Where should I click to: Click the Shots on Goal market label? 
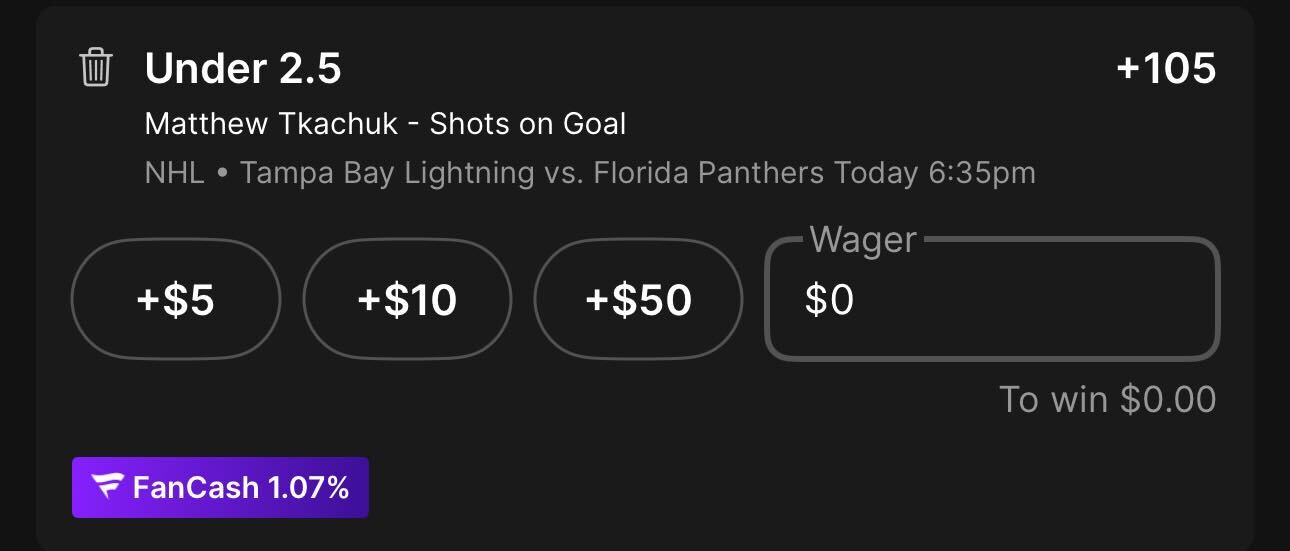coord(528,124)
